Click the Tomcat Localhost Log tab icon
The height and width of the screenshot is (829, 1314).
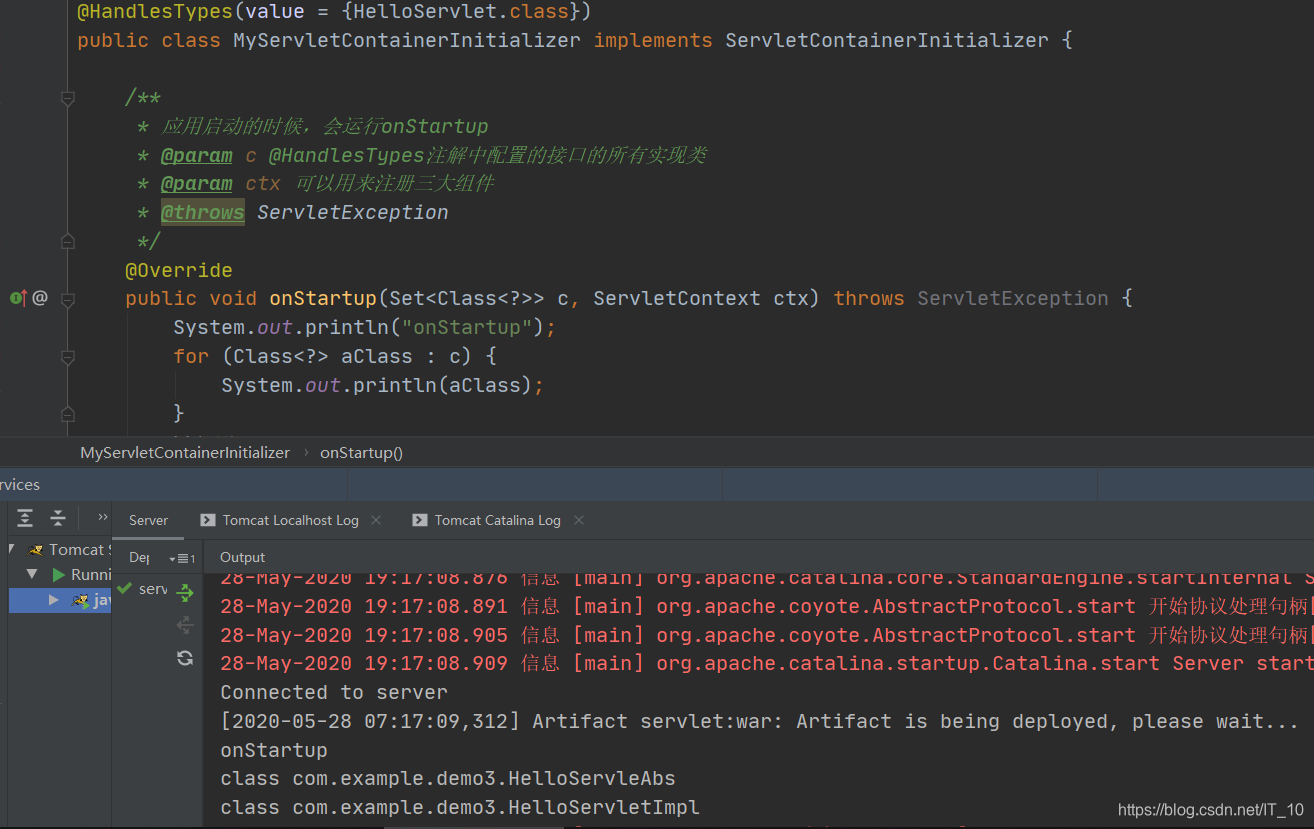click(208, 520)
